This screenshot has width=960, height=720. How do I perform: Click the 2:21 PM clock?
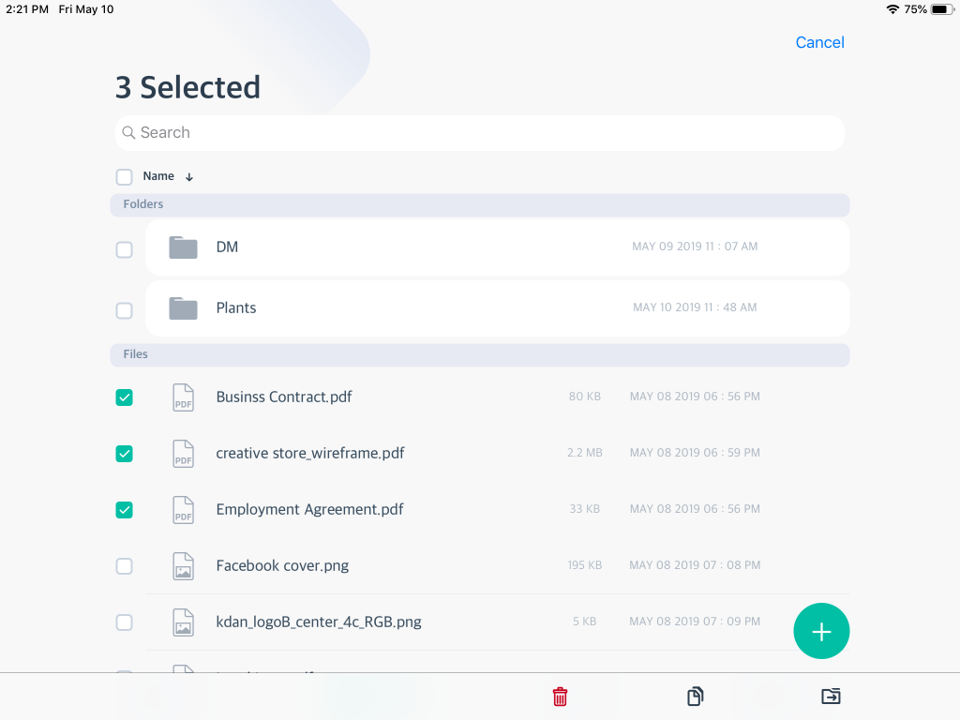[27, 9]
